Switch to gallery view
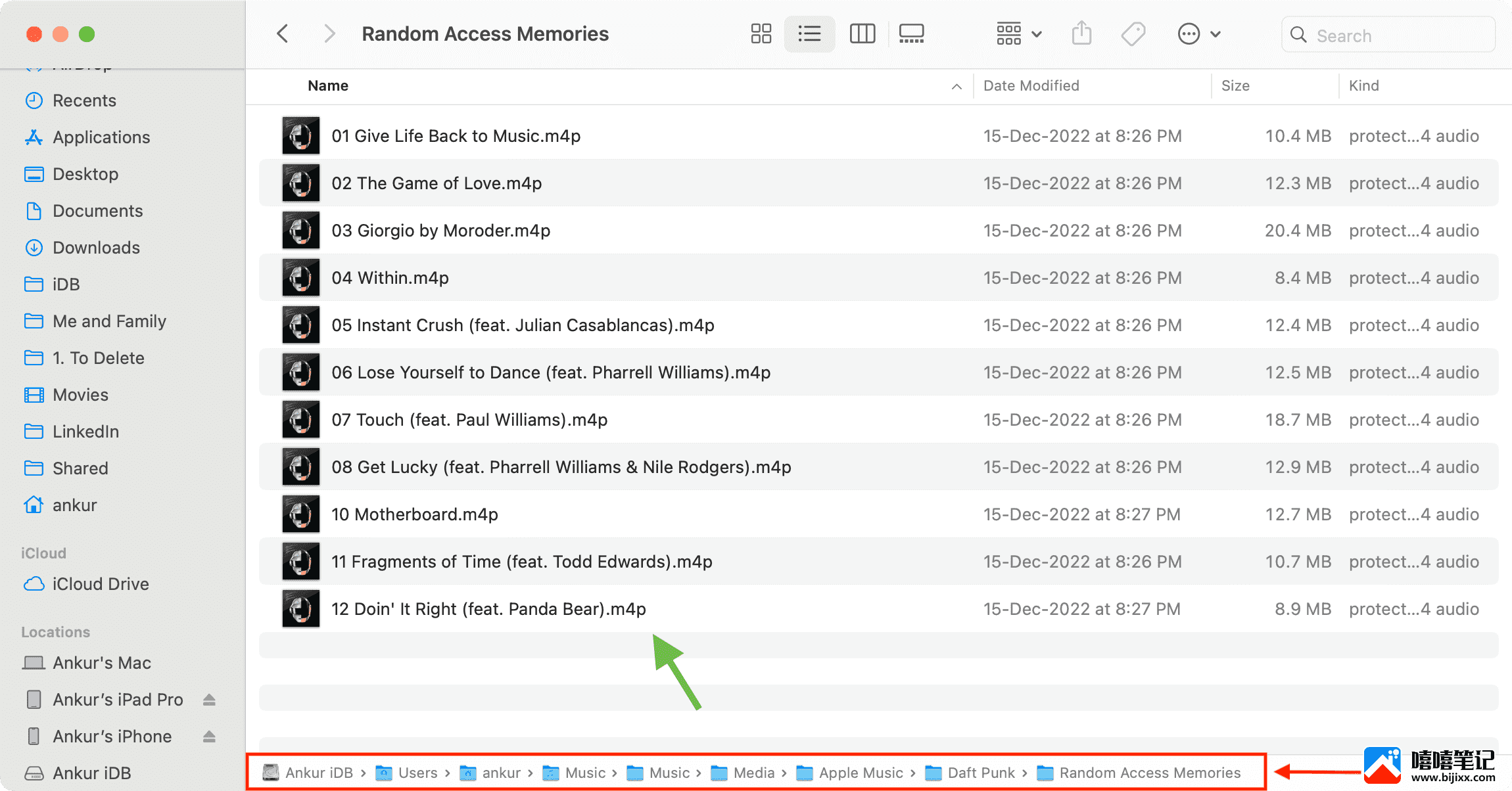The width and height of the screenshot is (1512, 791). [x=911, y=34]
